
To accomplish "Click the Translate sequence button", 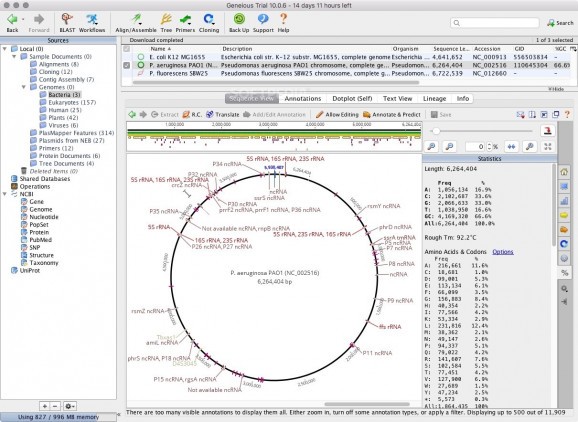I will [223, 115].
